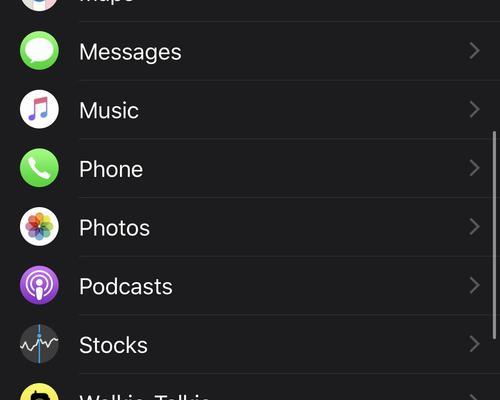The height and width of the screenshot is (400, 500).
Task: Open Music settings via its chevron
Action: (x=474, y=110)
